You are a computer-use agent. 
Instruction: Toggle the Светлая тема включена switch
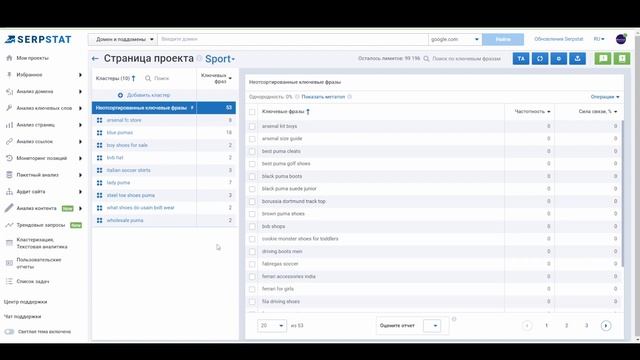(x=9, y=331)
